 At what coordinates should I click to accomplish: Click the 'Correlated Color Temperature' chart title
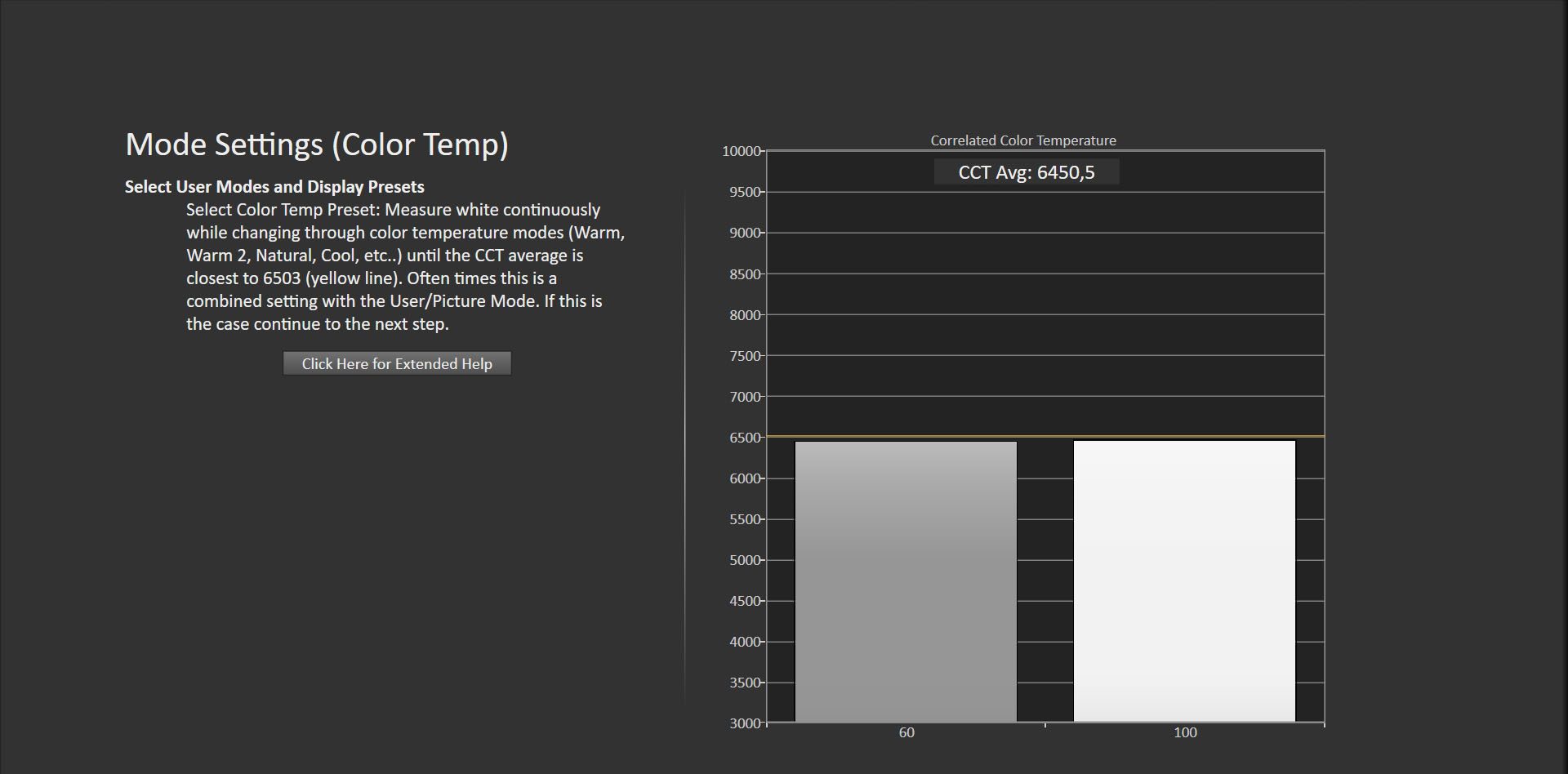tap(1023, 140)
